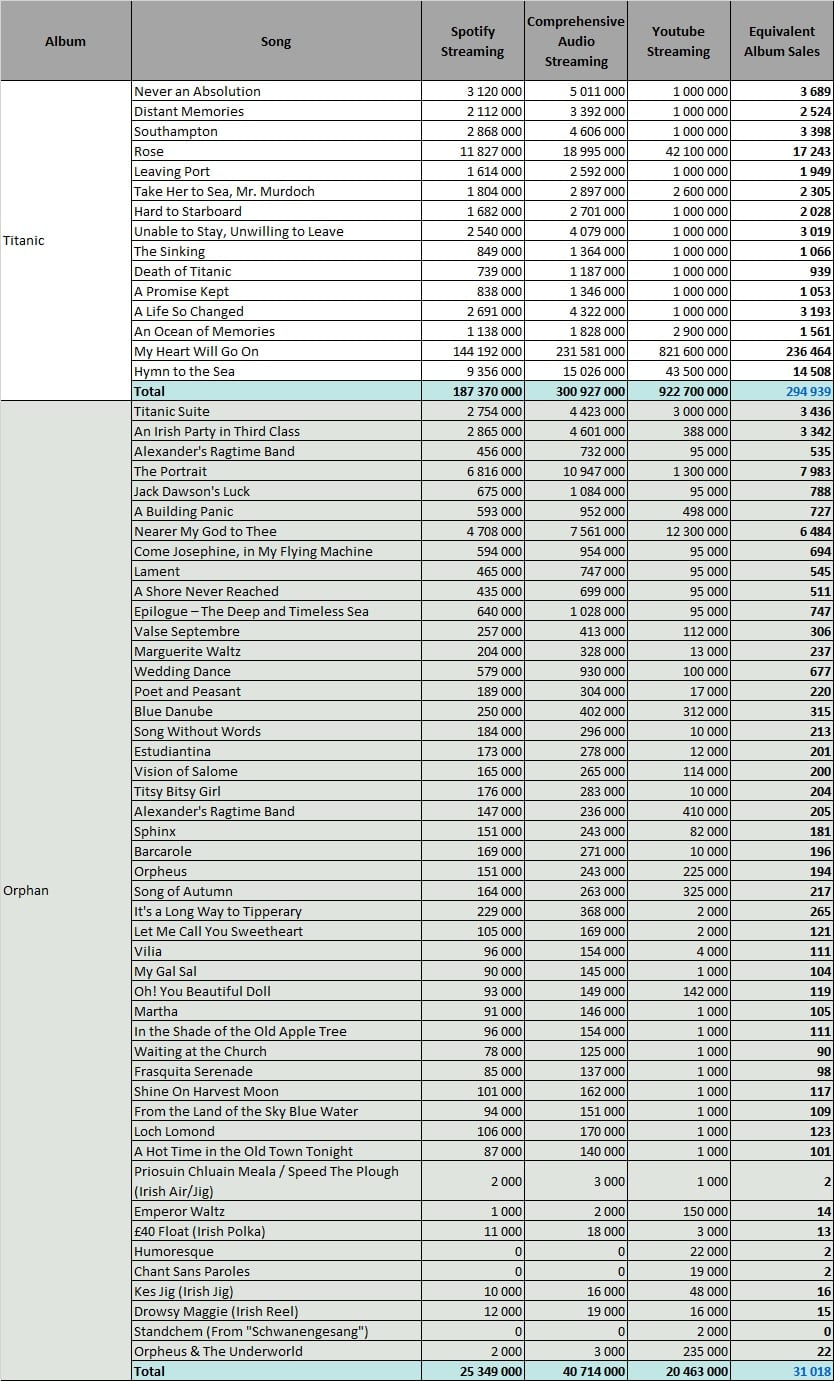
Task: Select the Orphan album cell
Action: (x=66, y=891)
